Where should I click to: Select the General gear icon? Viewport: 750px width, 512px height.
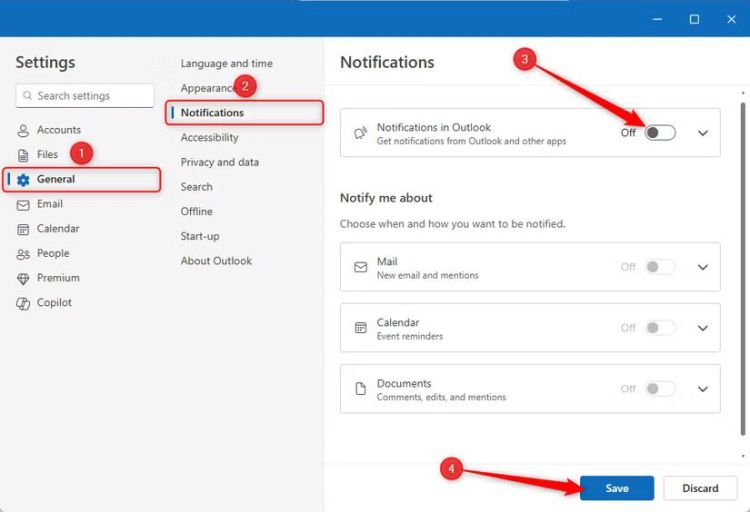point(23,180)
